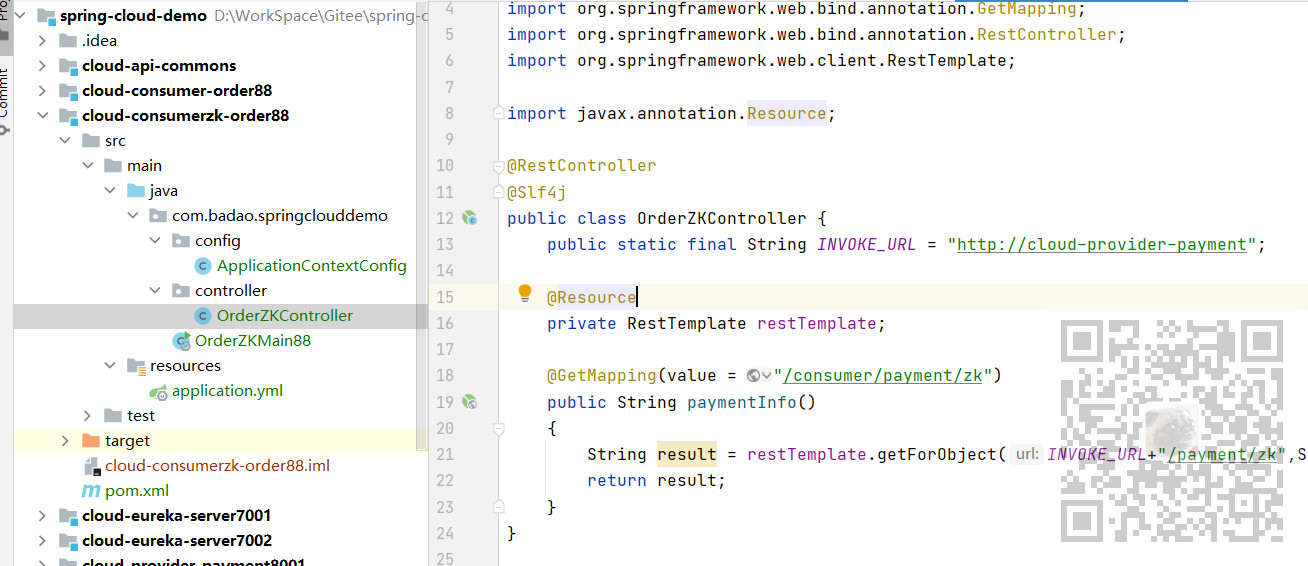Click the controller package icon
The height and width of the screenshot is (566, 1308).
tap(181, 291)
